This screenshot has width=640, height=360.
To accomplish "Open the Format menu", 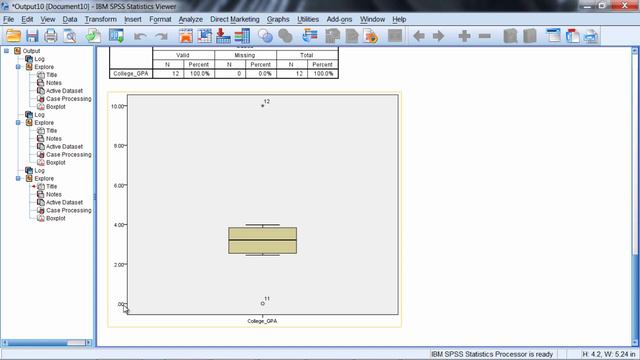I will (160, 19).
